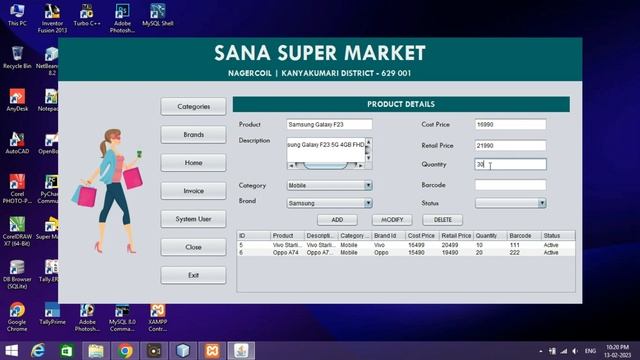
Task: Open AutoCAD desktop shortcut
Action: (x=17, y=143)
